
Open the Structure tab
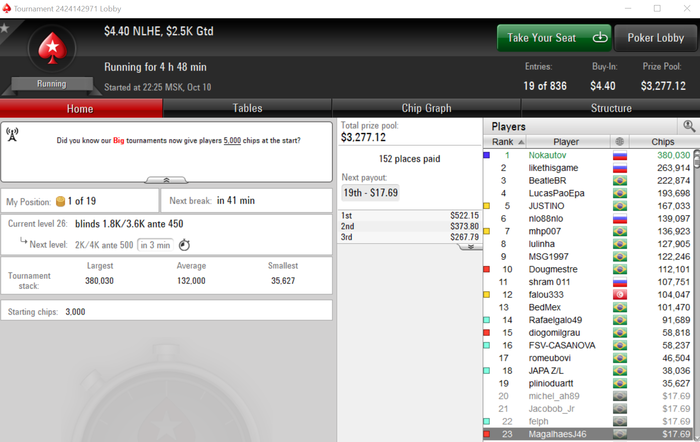click(x=611, y=108)
